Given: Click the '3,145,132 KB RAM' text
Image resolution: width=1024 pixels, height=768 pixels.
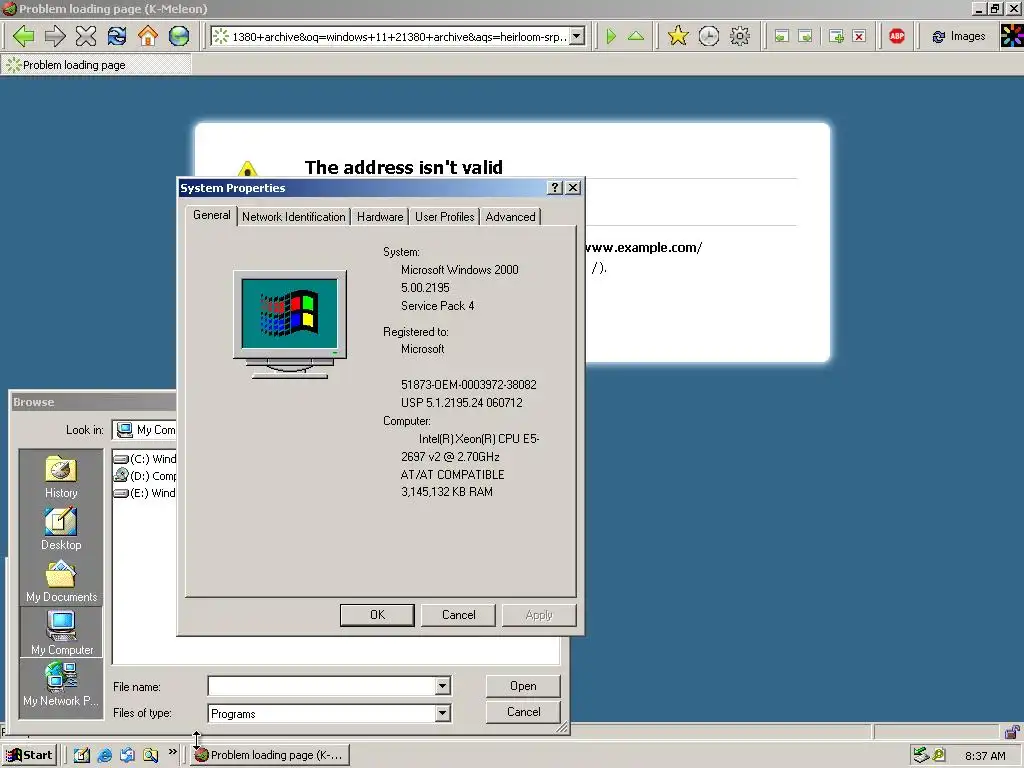Looking at the screenshot, I should [x=447, y=492].
